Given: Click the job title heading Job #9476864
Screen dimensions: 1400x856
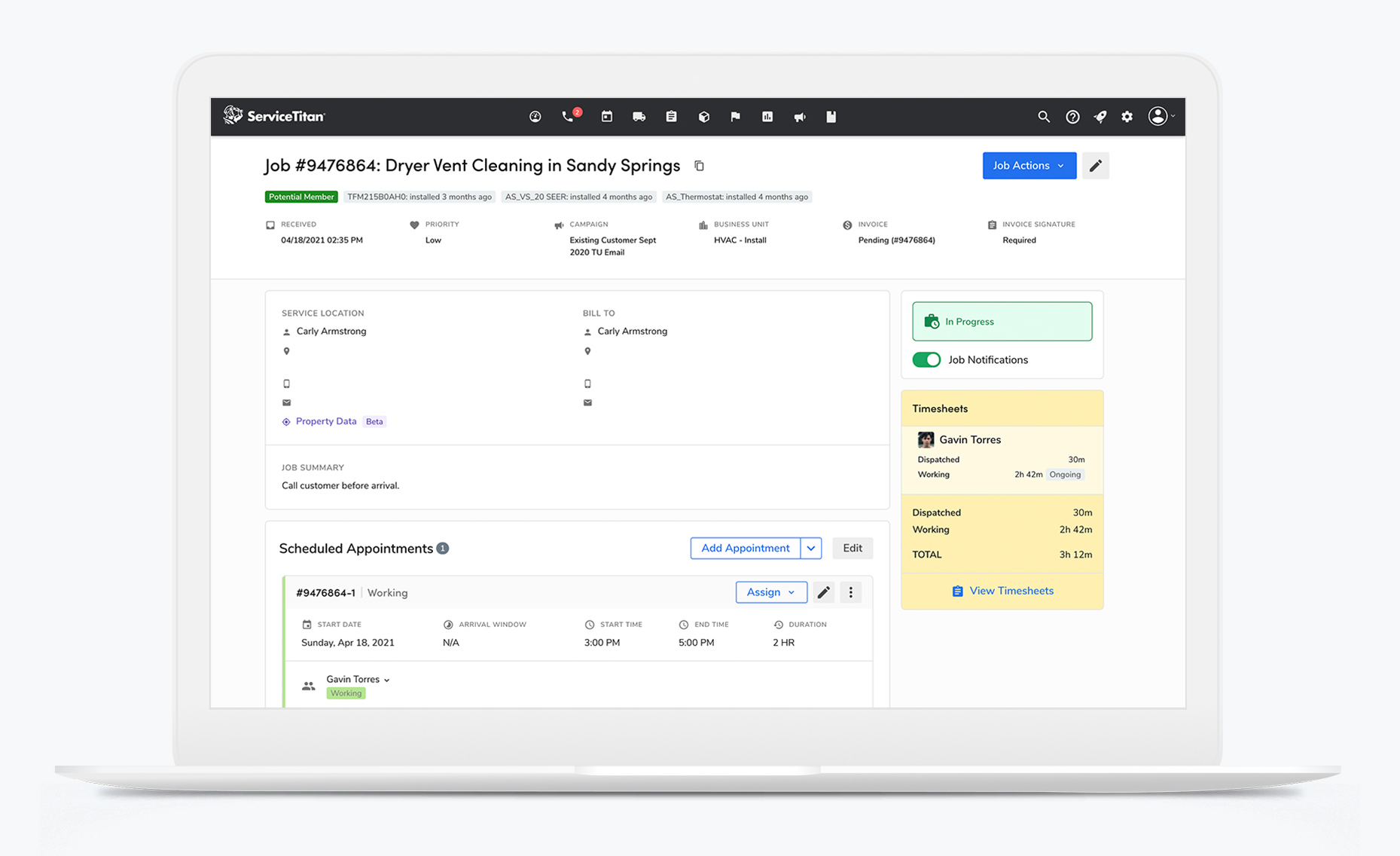Looking at the screenshot, I should click(472, 166).
